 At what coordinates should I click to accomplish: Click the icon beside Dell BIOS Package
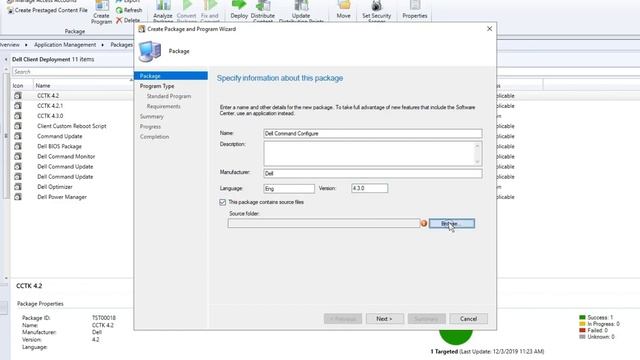pyautogui.click(x=18, y=146)
